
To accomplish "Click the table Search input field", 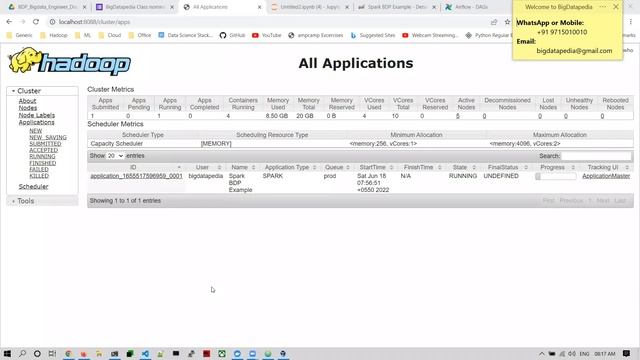I will coord(596,156).
